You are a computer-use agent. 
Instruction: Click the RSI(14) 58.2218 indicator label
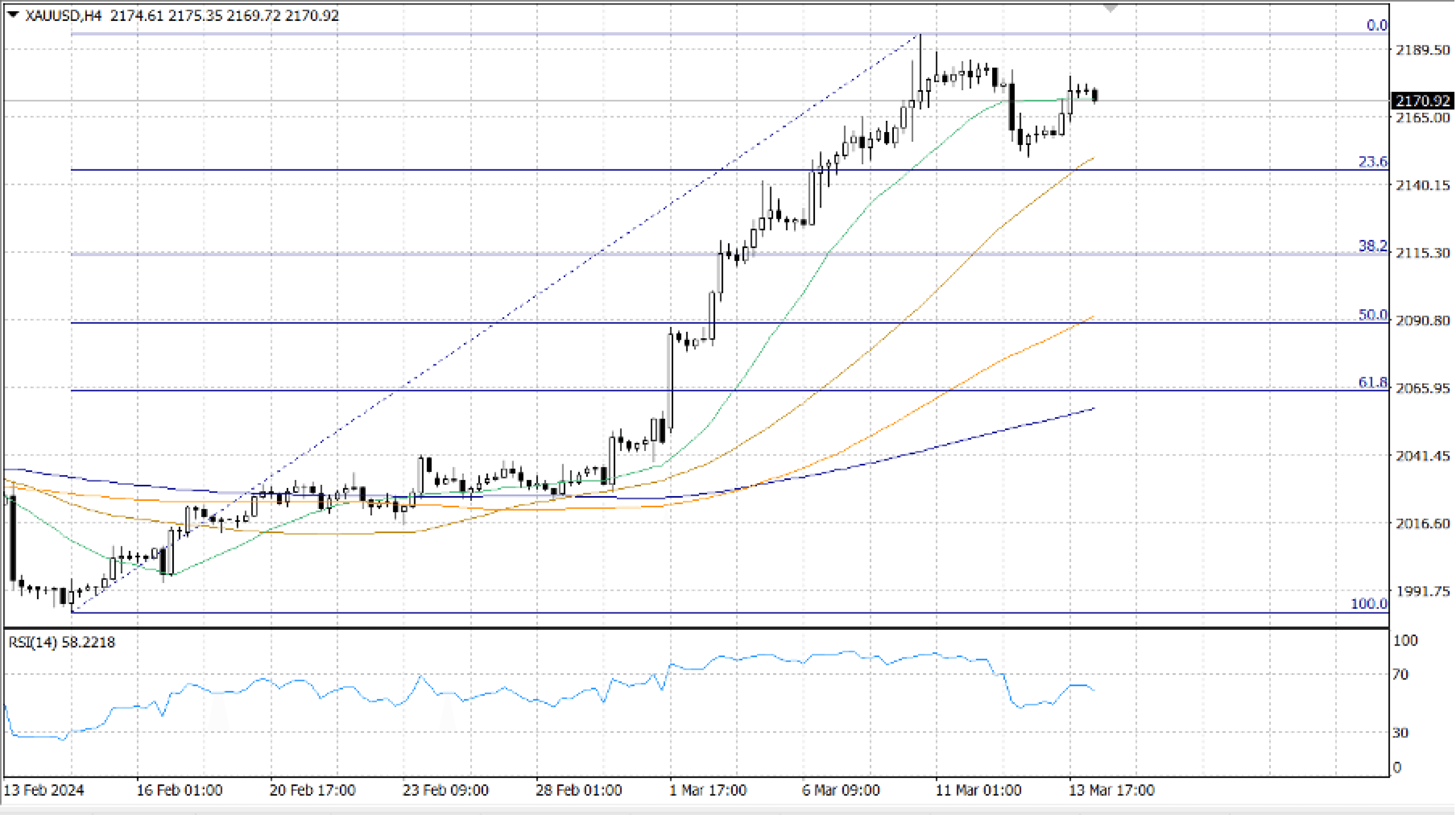click(x=62, y=642)
